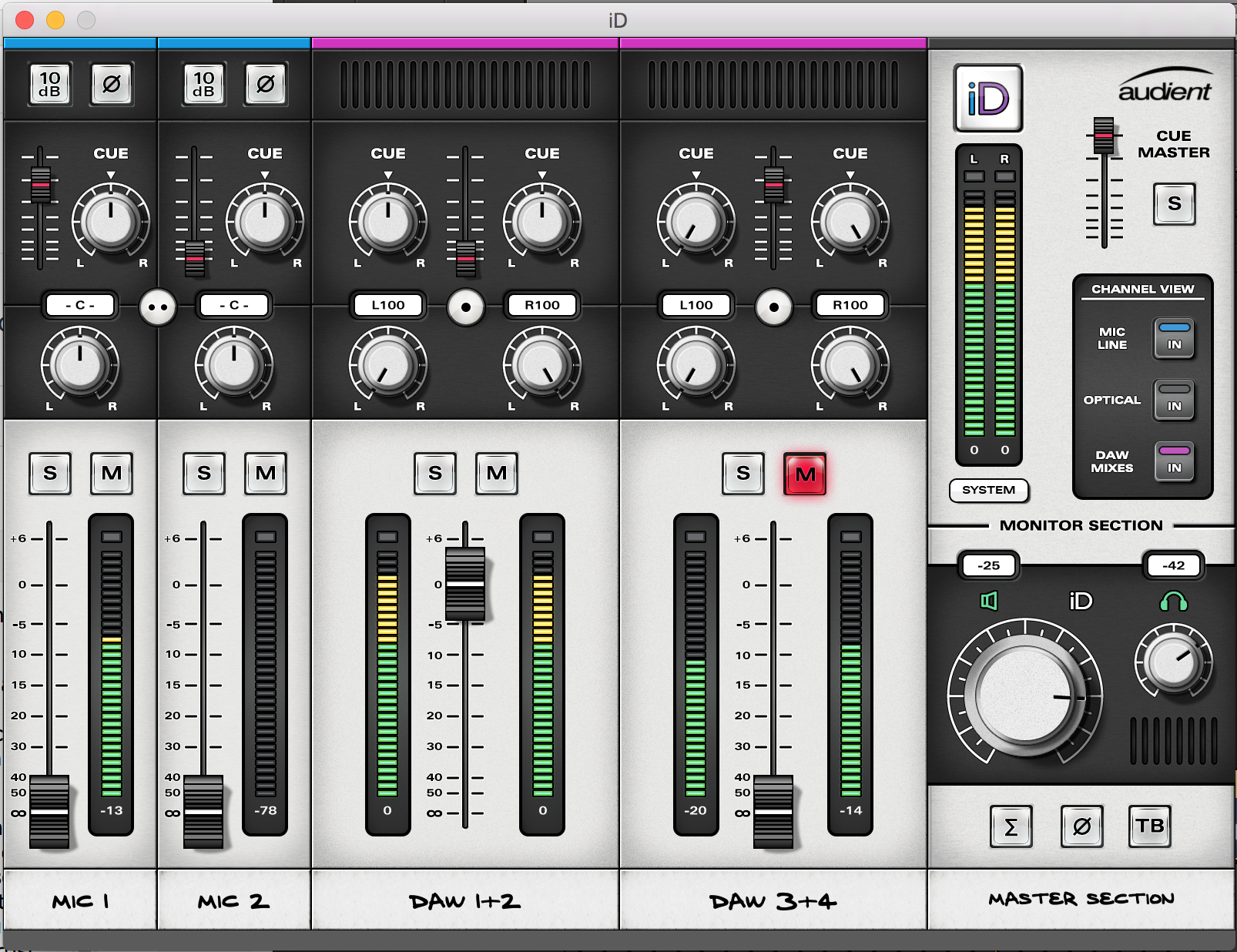Click the Mic 2 main pan knob
Screen dimensions: 1237x952
tap(234, 365)
